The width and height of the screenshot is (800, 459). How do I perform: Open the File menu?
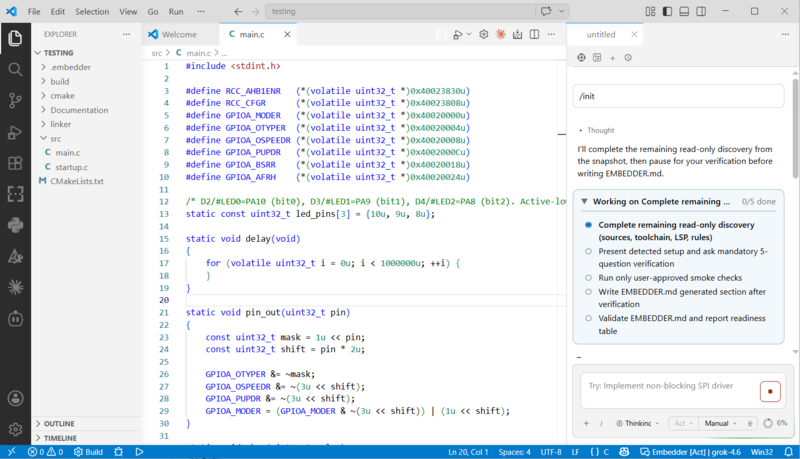(x=34, y=11)
